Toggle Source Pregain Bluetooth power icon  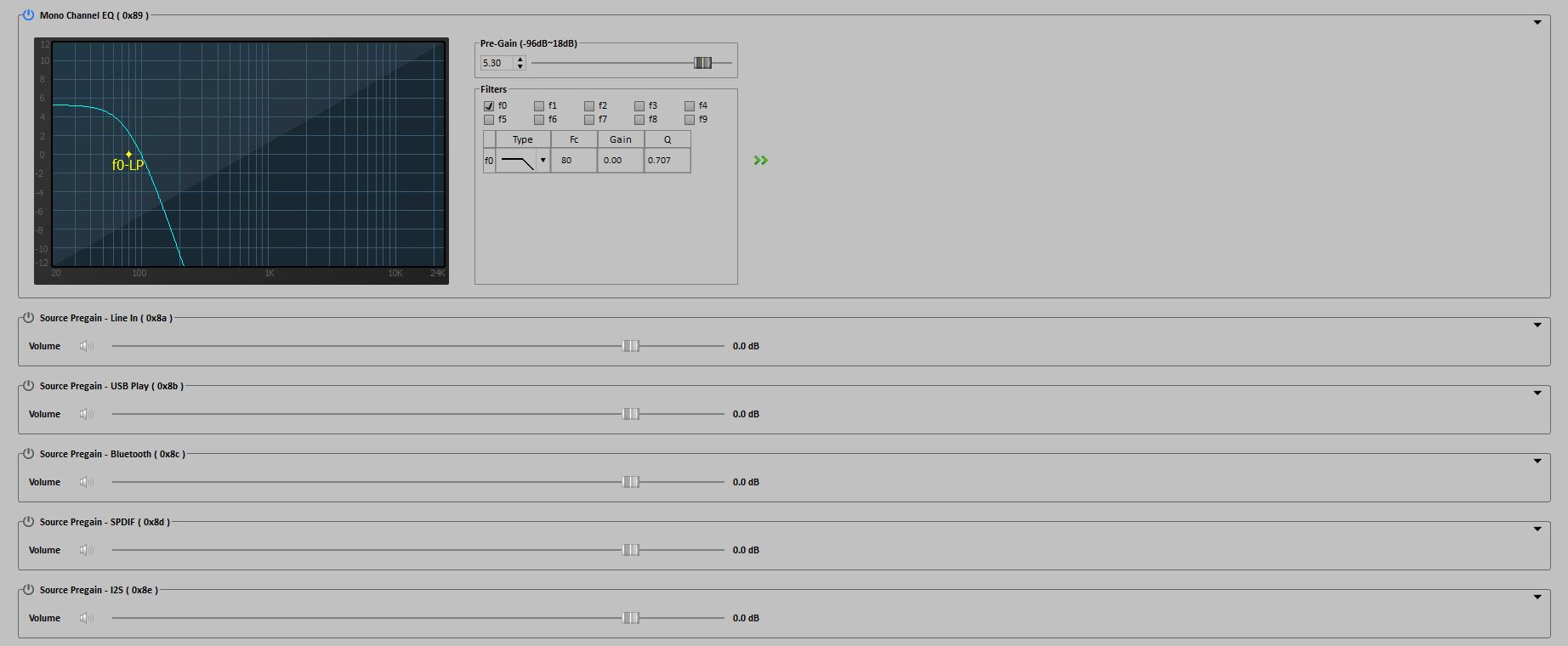coord(28,454)
